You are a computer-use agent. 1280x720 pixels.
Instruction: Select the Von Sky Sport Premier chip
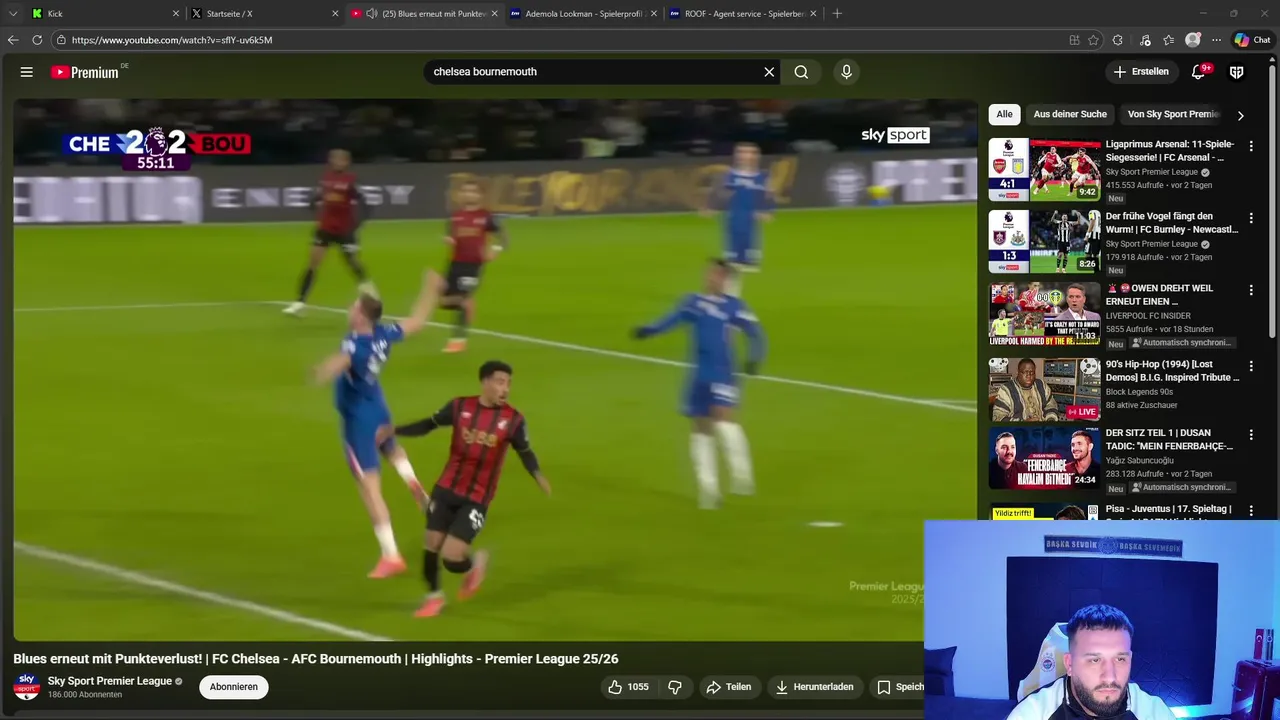1174,114
